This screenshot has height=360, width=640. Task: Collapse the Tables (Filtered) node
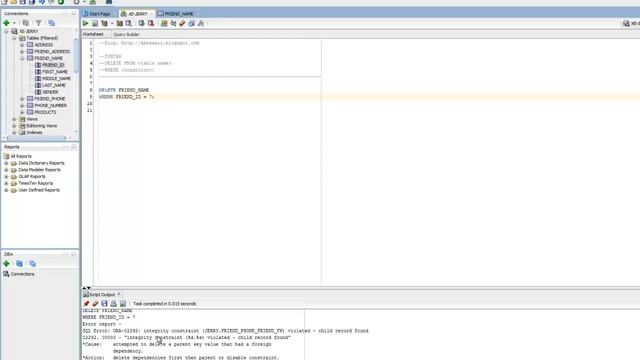click(14, 38)
